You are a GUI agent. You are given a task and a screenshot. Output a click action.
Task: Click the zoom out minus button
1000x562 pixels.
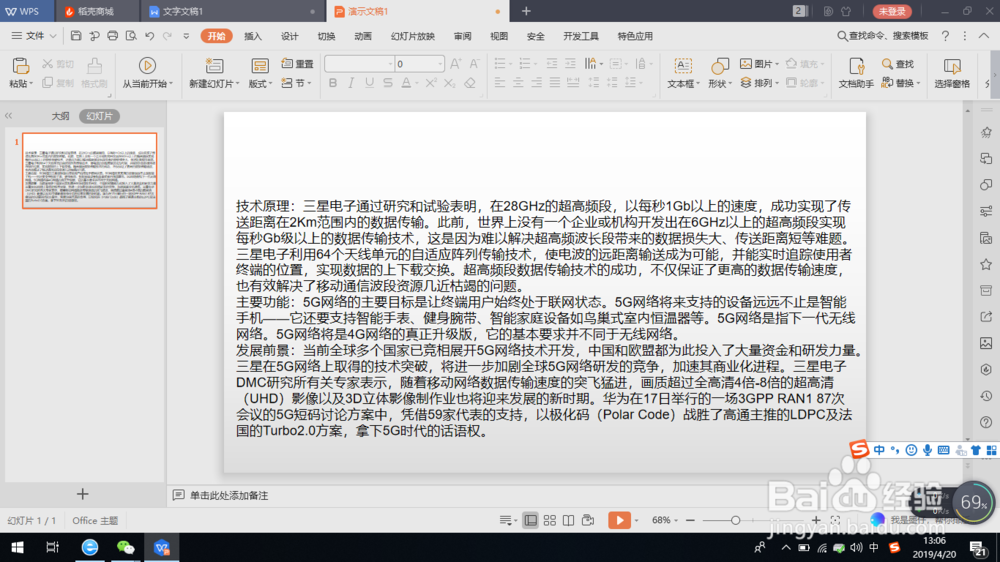point(690,521)
